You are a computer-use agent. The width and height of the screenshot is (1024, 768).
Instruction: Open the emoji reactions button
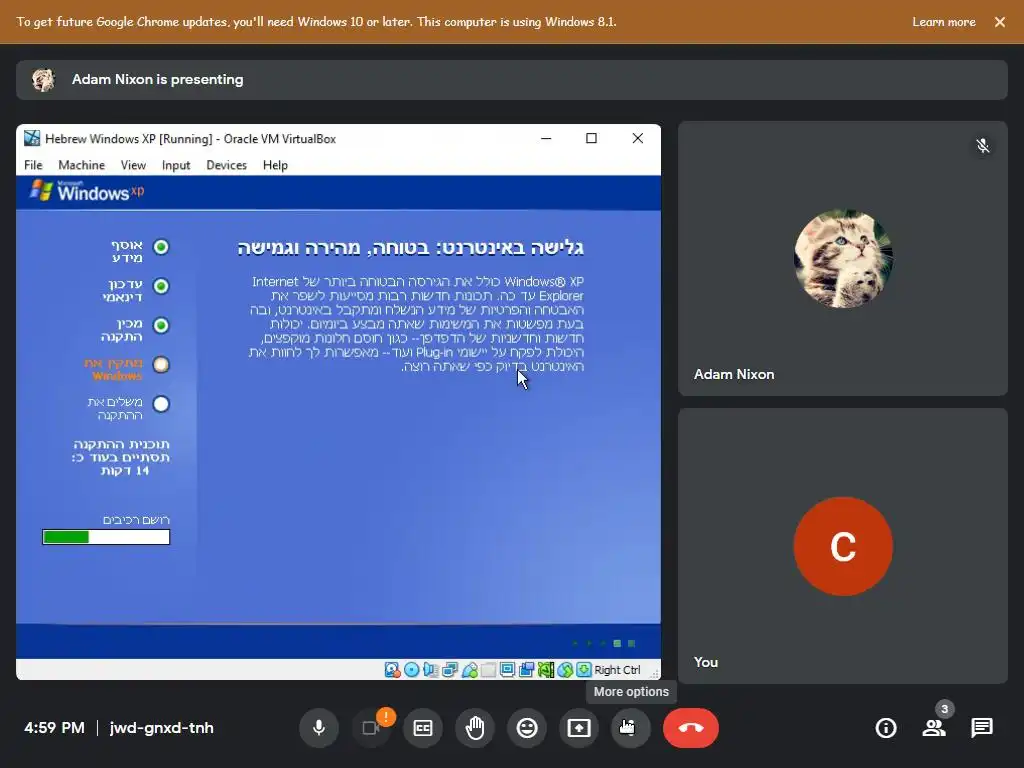tap(527, 728)
